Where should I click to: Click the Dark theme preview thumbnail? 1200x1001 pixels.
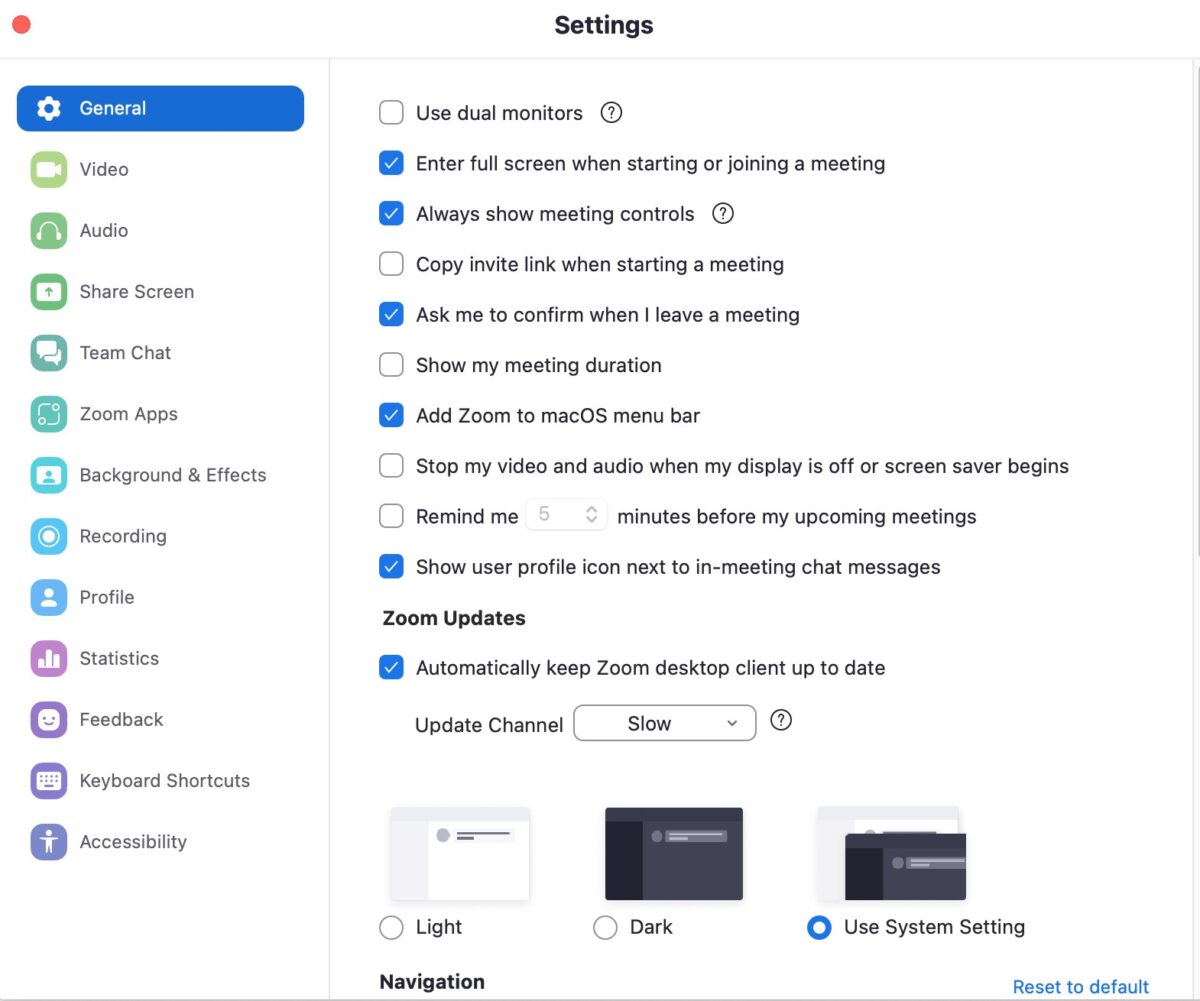[674, 853]
